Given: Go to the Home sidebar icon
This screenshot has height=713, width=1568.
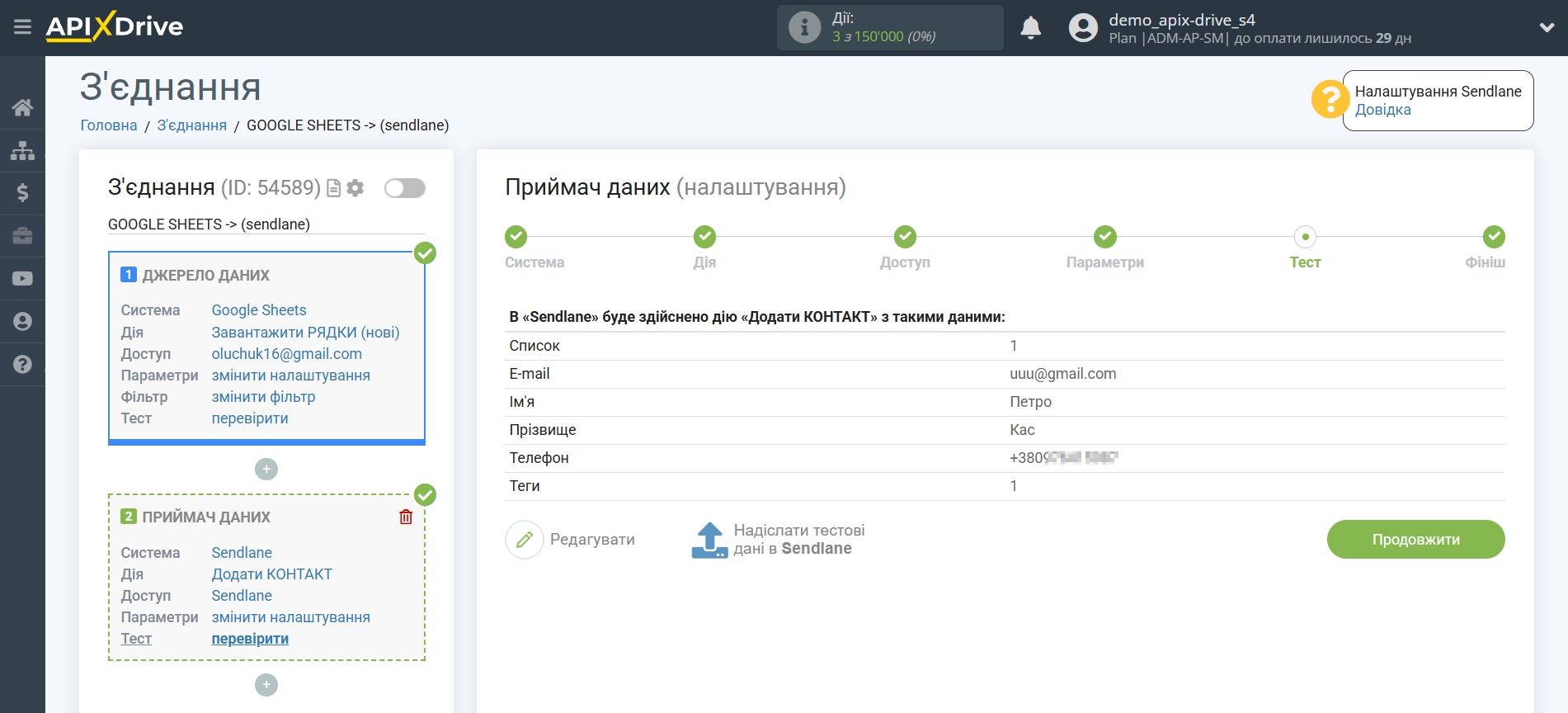Looking at the screenshot, I should pos(22,107).
